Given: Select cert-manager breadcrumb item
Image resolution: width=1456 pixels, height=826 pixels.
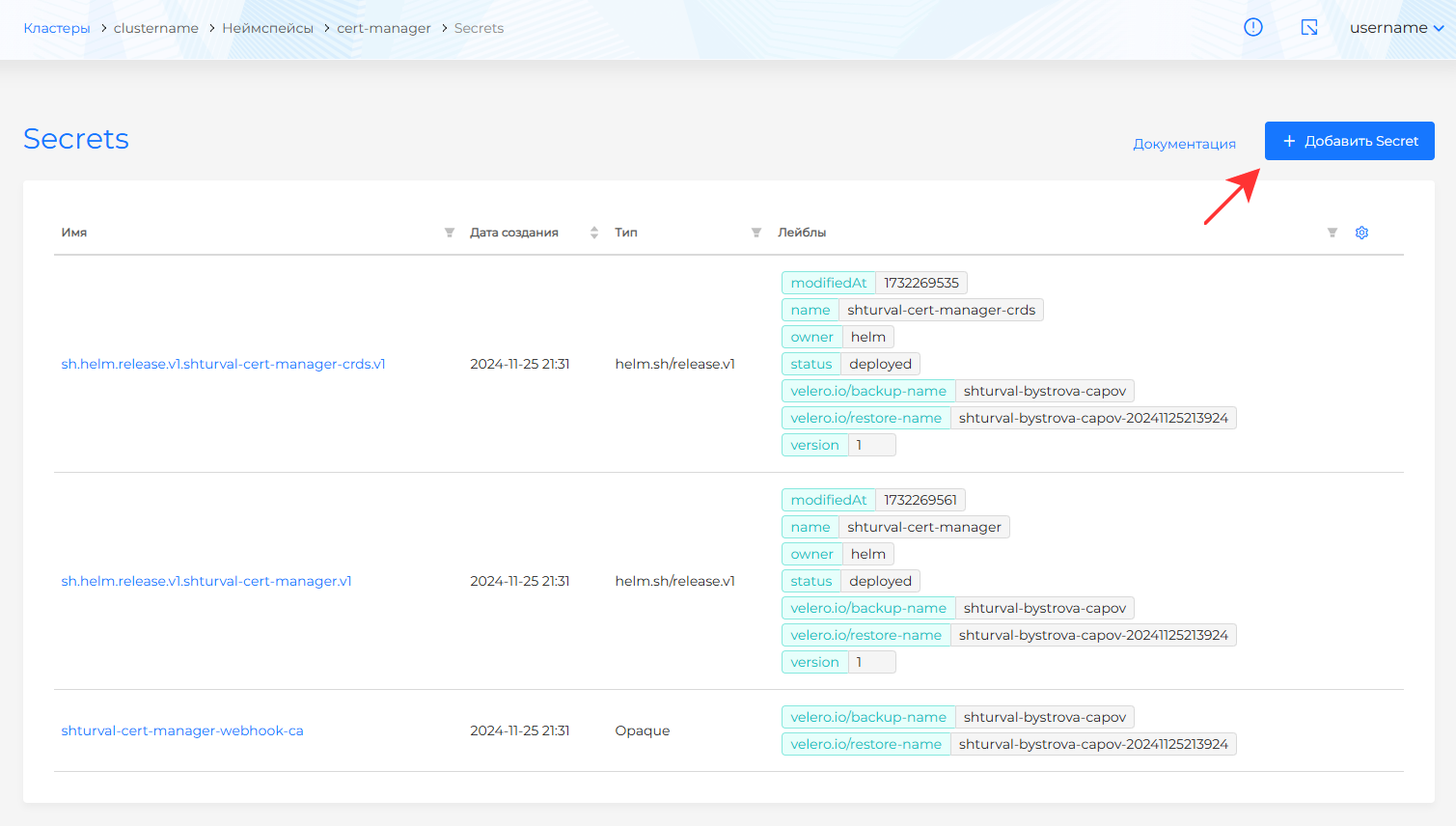Looking at the screenshot, I should (x=383, y=28).
